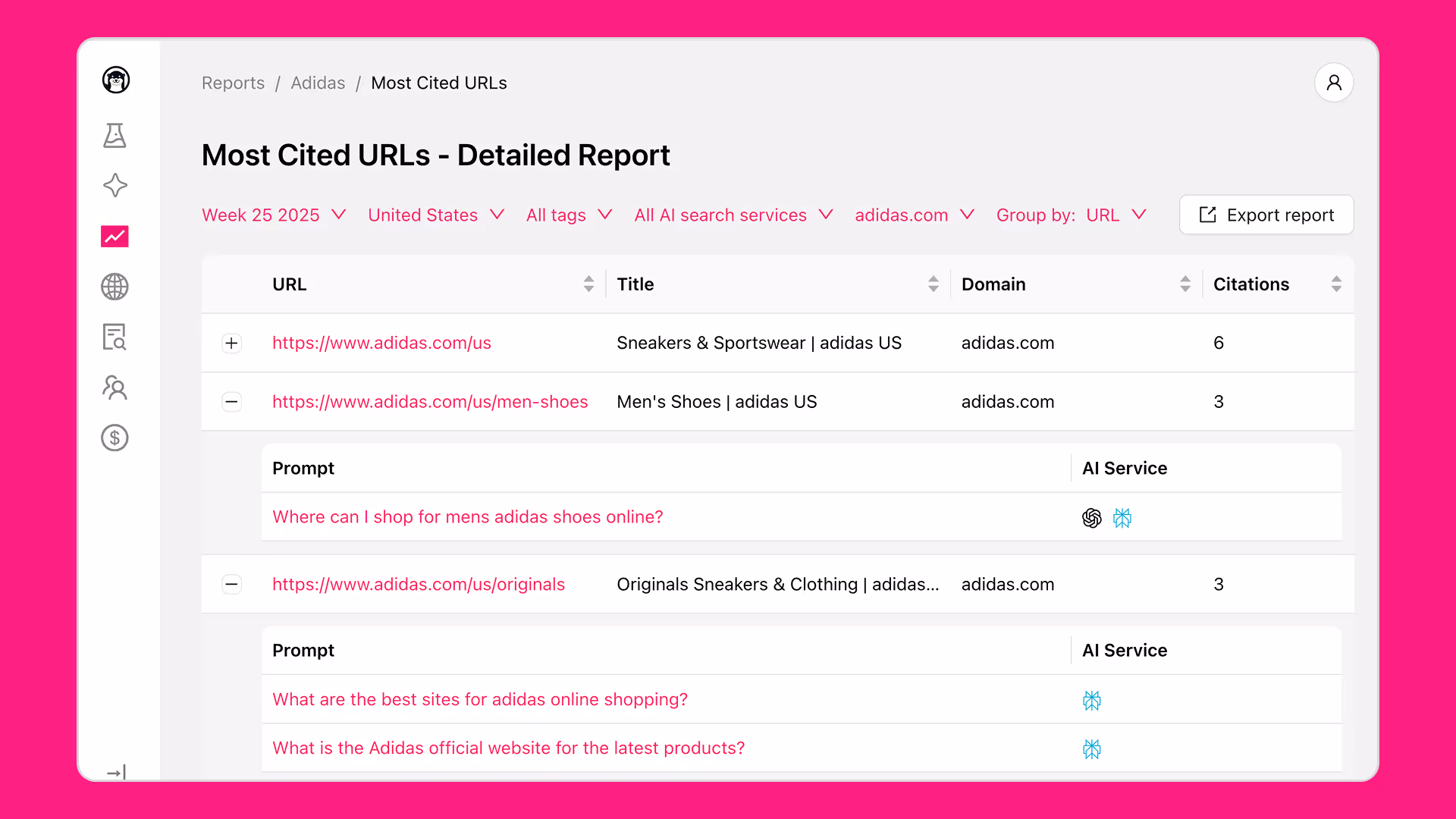Open the Week 25 2025 dropdown
The height and width of the screenshot is (819, 1456).
click(x=274, y=215)
